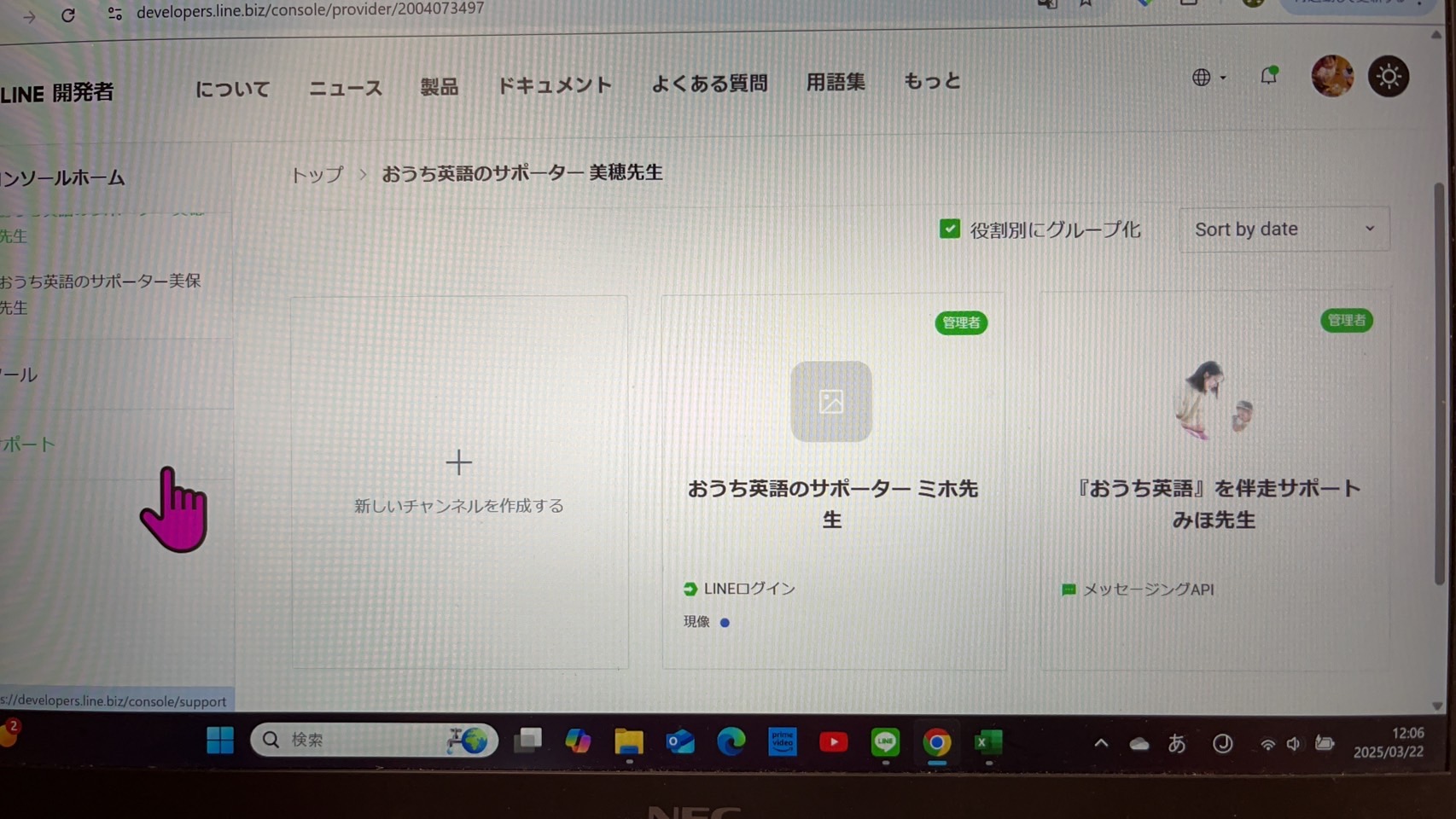Show hidden tray icons chevron
This screenshot has height=819, width=1456.
1101,743
